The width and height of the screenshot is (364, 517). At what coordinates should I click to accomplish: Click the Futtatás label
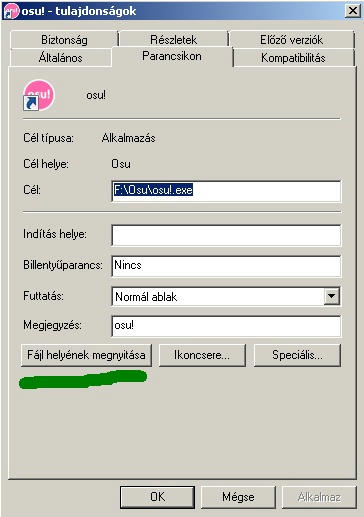tap(43, 296)
